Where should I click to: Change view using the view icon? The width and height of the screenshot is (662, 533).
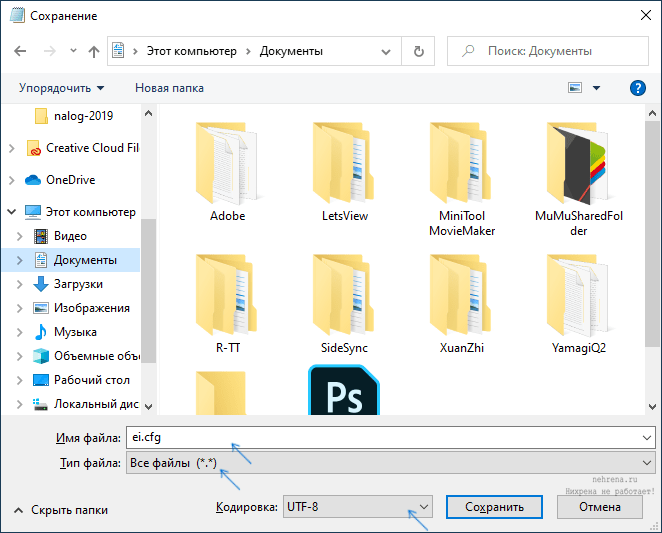pos(575,88)
